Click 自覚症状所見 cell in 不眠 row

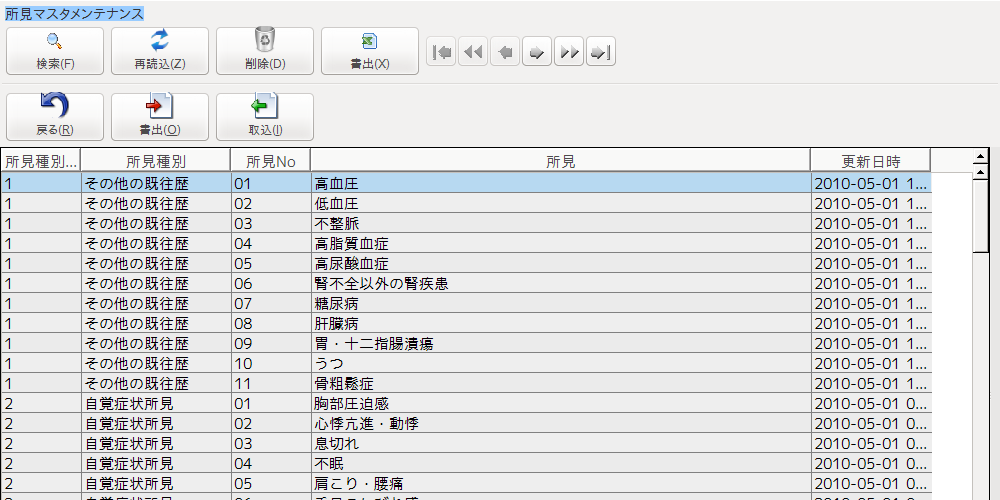click(156, 463)
